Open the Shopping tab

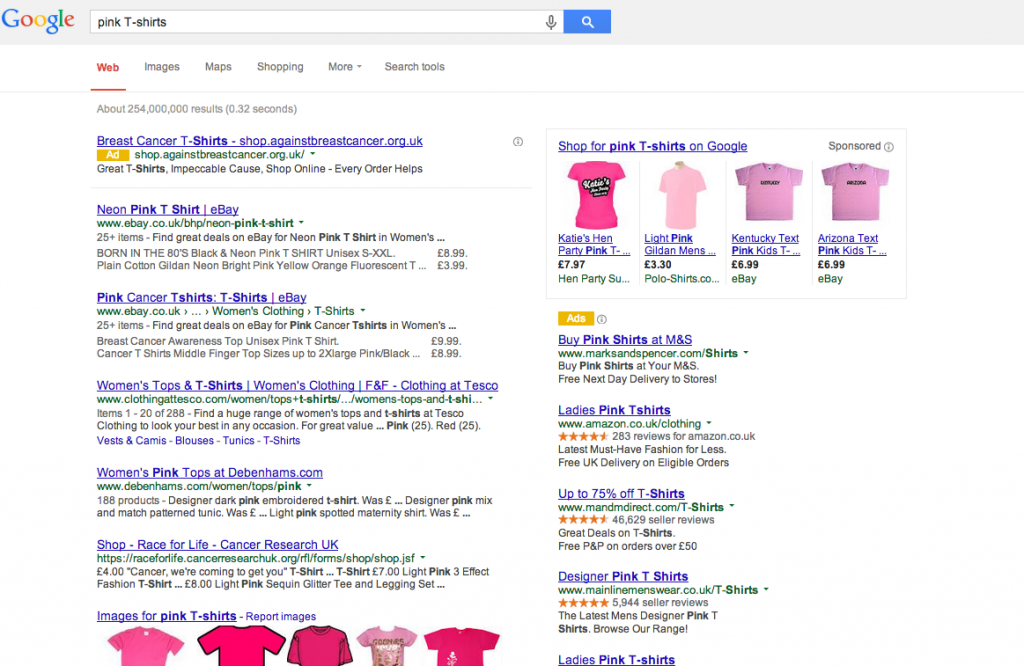coord(280,67)
